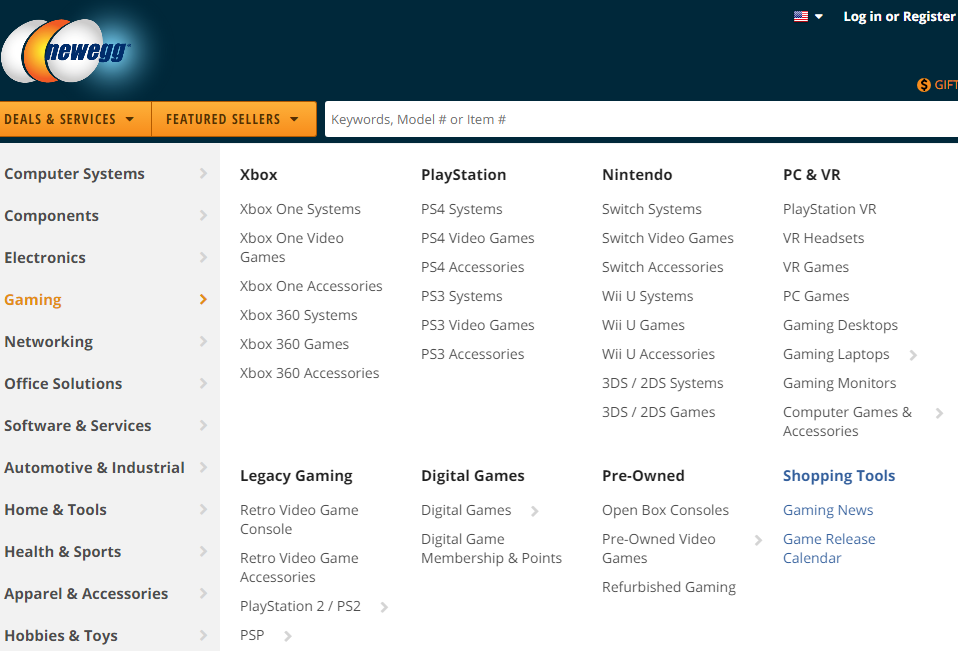Open Refurbished Gaming link

[x=669, y=587]
